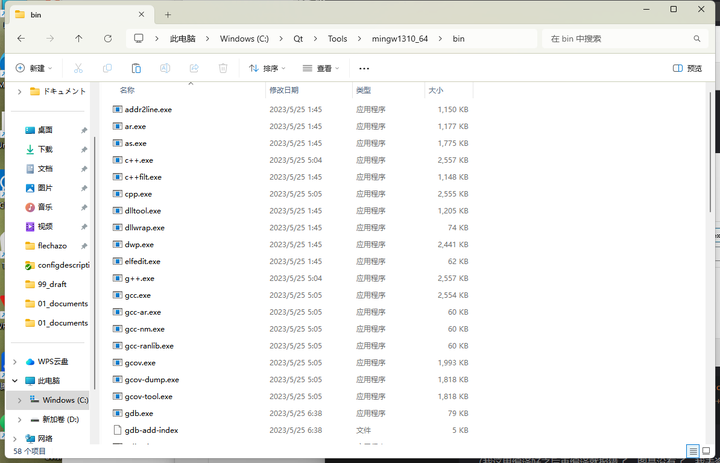The image size is (720, 463).
Task: Click the Rename icon in toolbar
Action: tap(165, 68)
